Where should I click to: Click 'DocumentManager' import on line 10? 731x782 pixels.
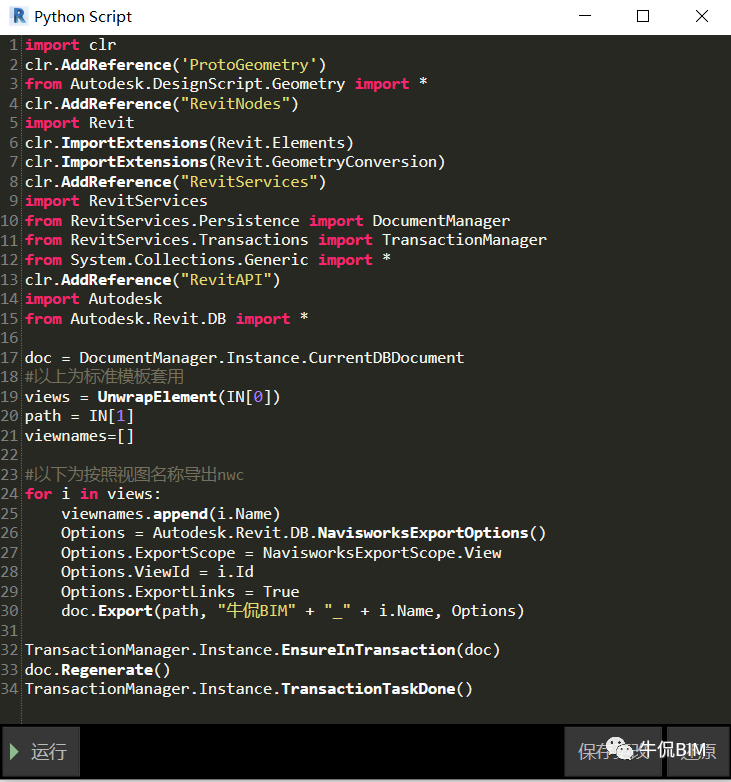coord(441,220)
